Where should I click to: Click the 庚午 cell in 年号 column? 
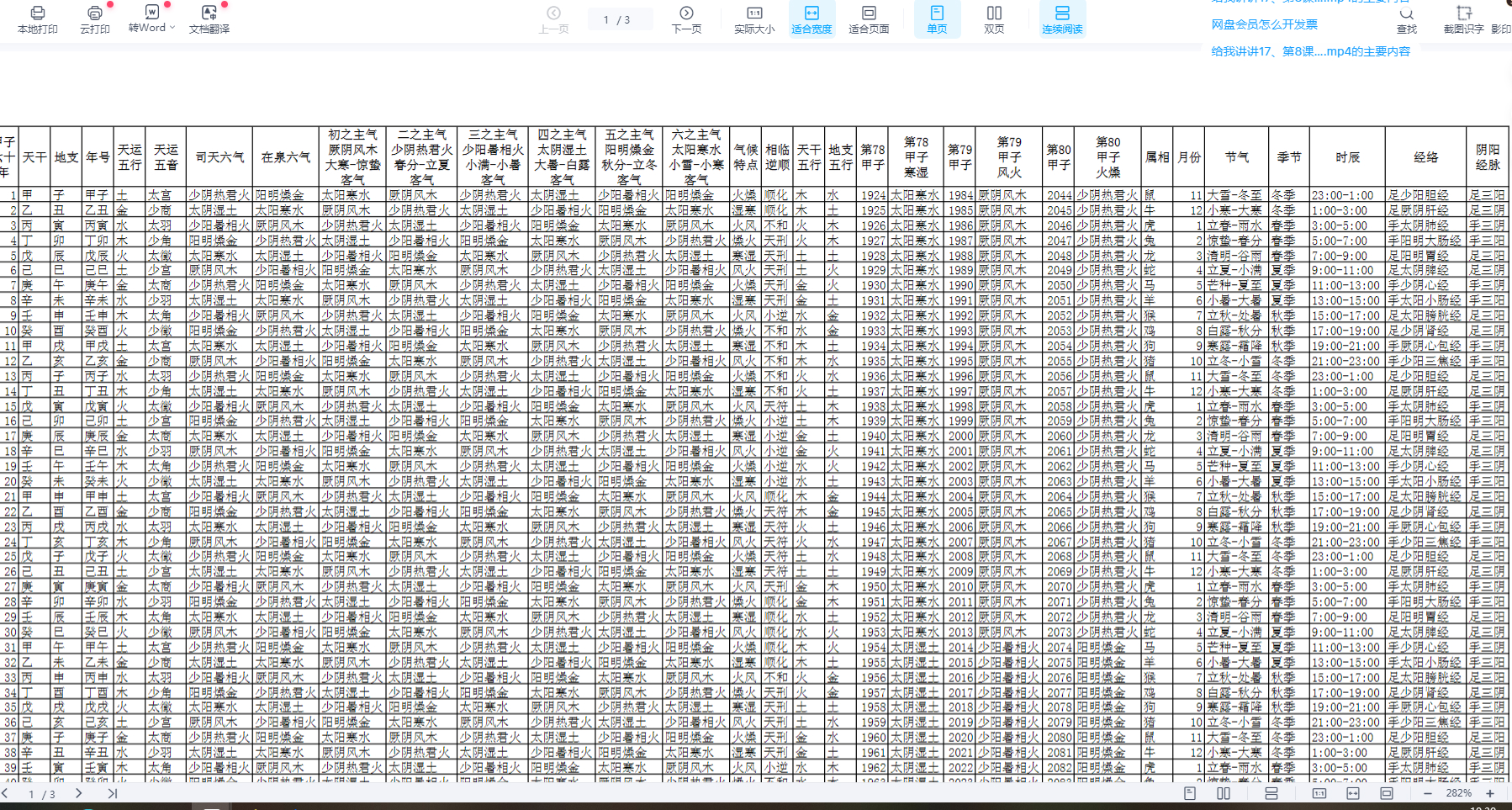pos(98,286)
